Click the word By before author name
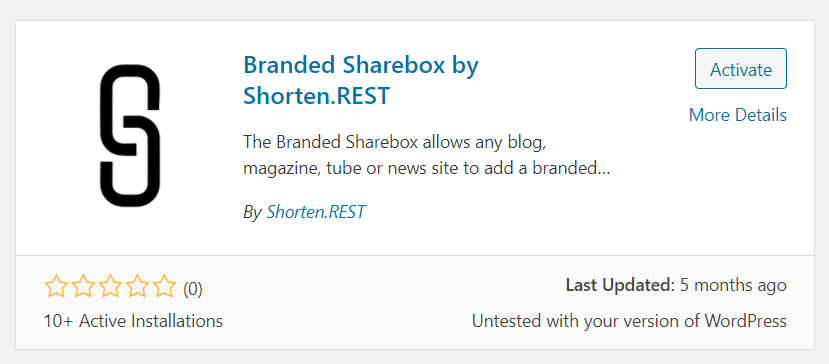Screen dimensions: 829x364 [252, 213]
